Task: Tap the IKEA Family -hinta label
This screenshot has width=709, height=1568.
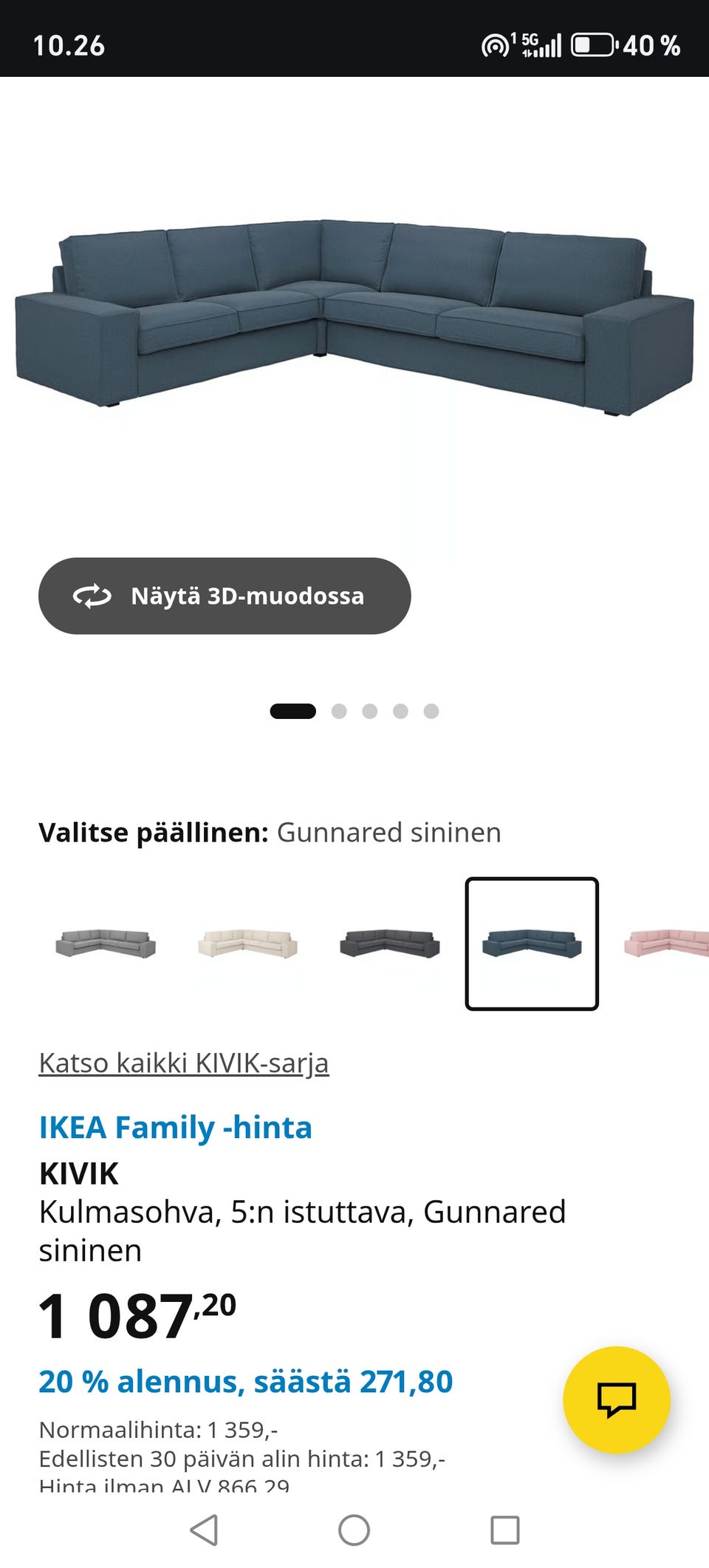Action: pyautogui.click(x=175, y=1127)
